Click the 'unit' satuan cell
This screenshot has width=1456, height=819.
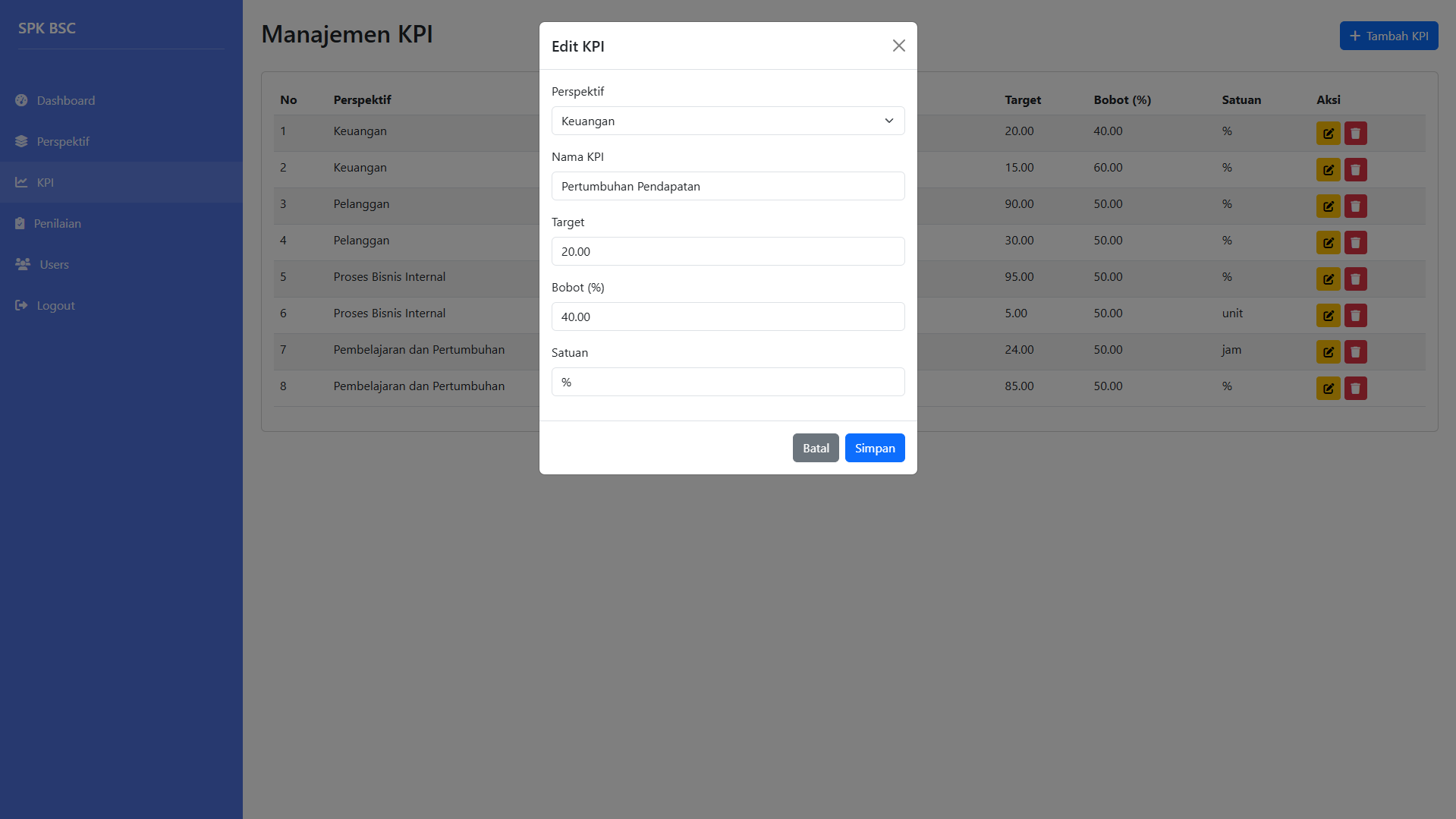pyautogui.click(x=1232, y=313)
